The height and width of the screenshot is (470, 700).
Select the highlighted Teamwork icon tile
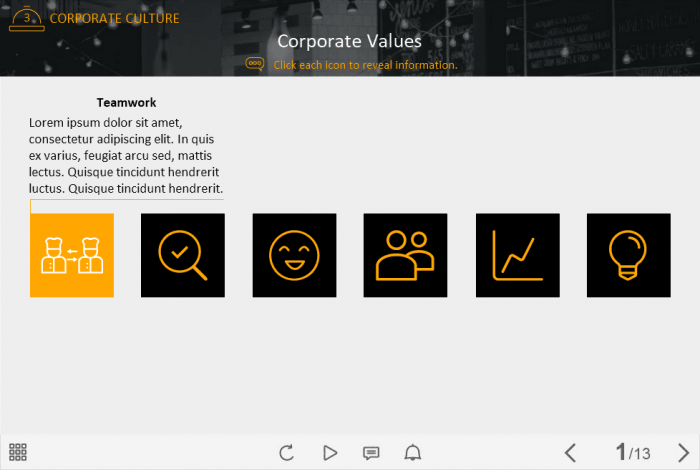coord(72,255)
